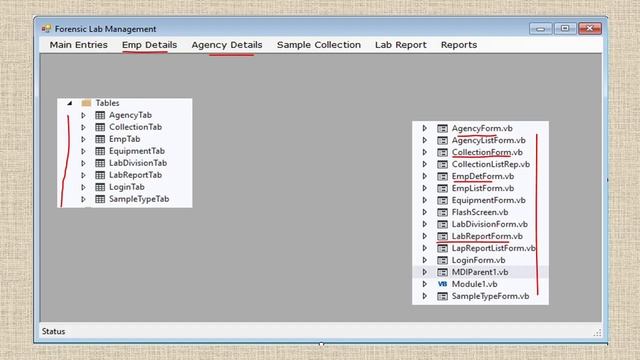The image size is (640, 360).
Task: Open the Agency Details menu
Action: pos(227,45)
